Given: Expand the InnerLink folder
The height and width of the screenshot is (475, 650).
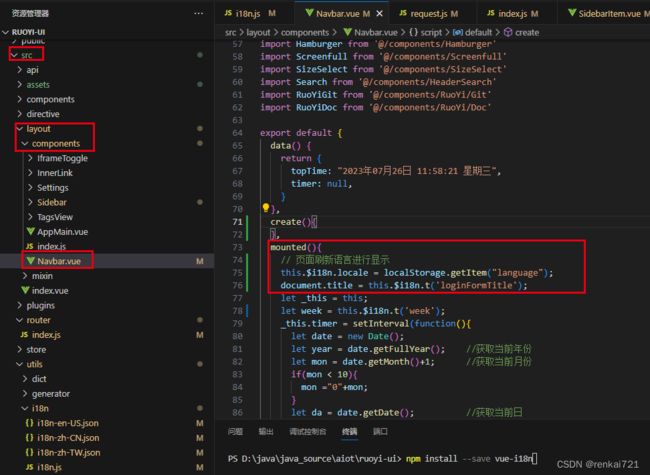Looking at the screenshot, I should (x=30, y=173).
